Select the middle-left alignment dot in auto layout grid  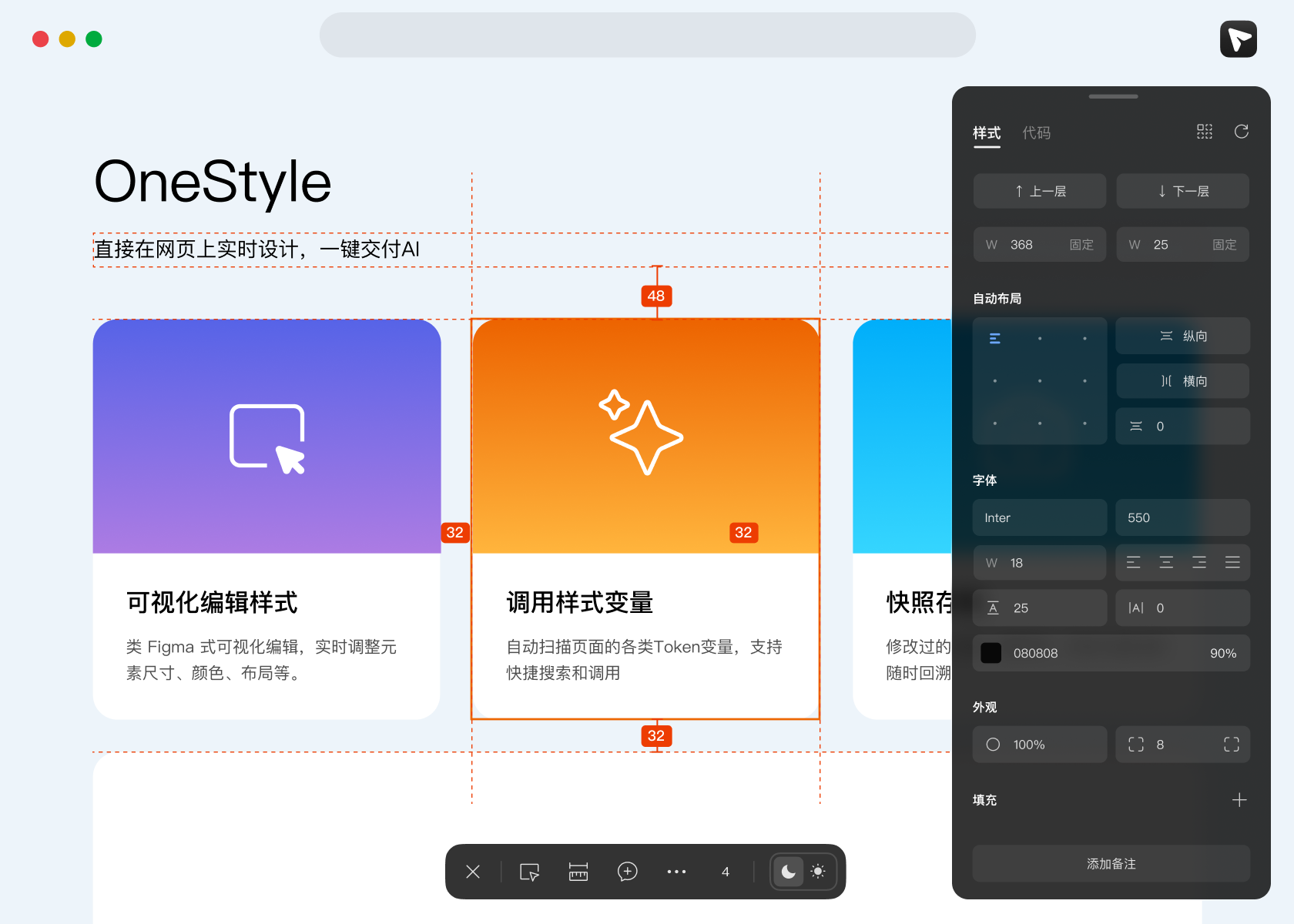995,381
